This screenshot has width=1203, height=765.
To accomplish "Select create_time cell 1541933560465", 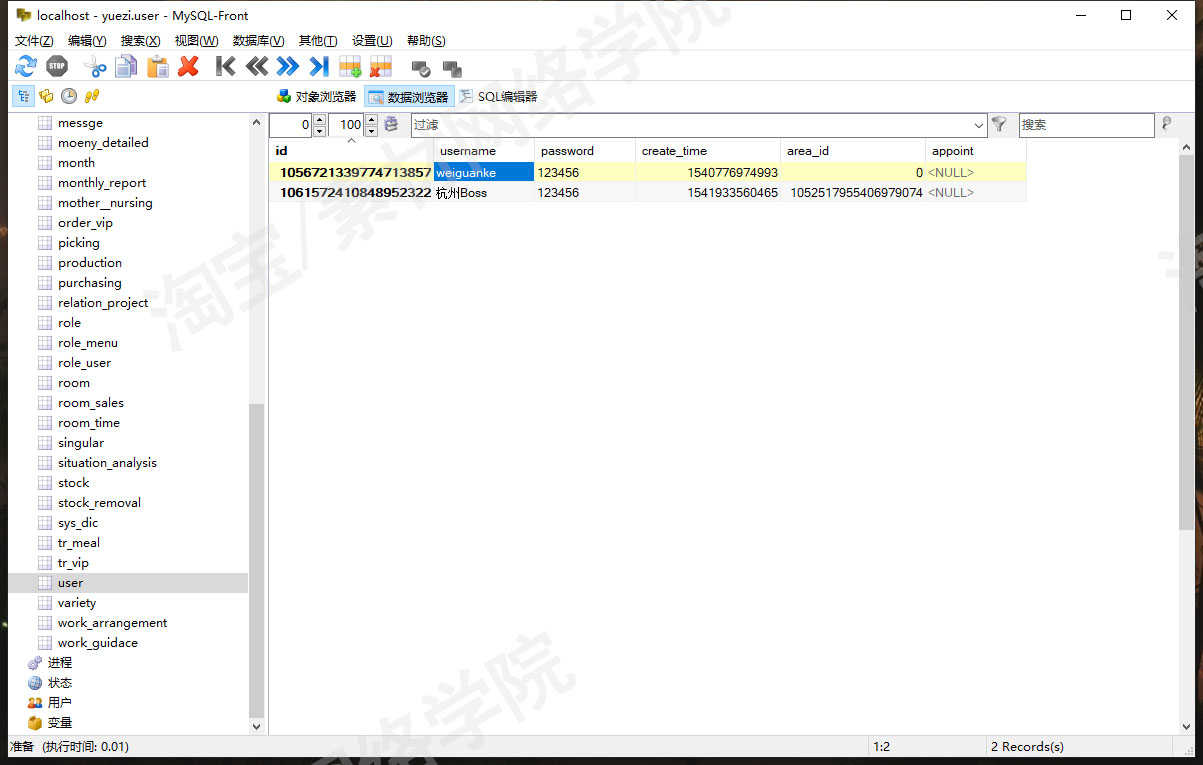I will (x=708, y=192).
